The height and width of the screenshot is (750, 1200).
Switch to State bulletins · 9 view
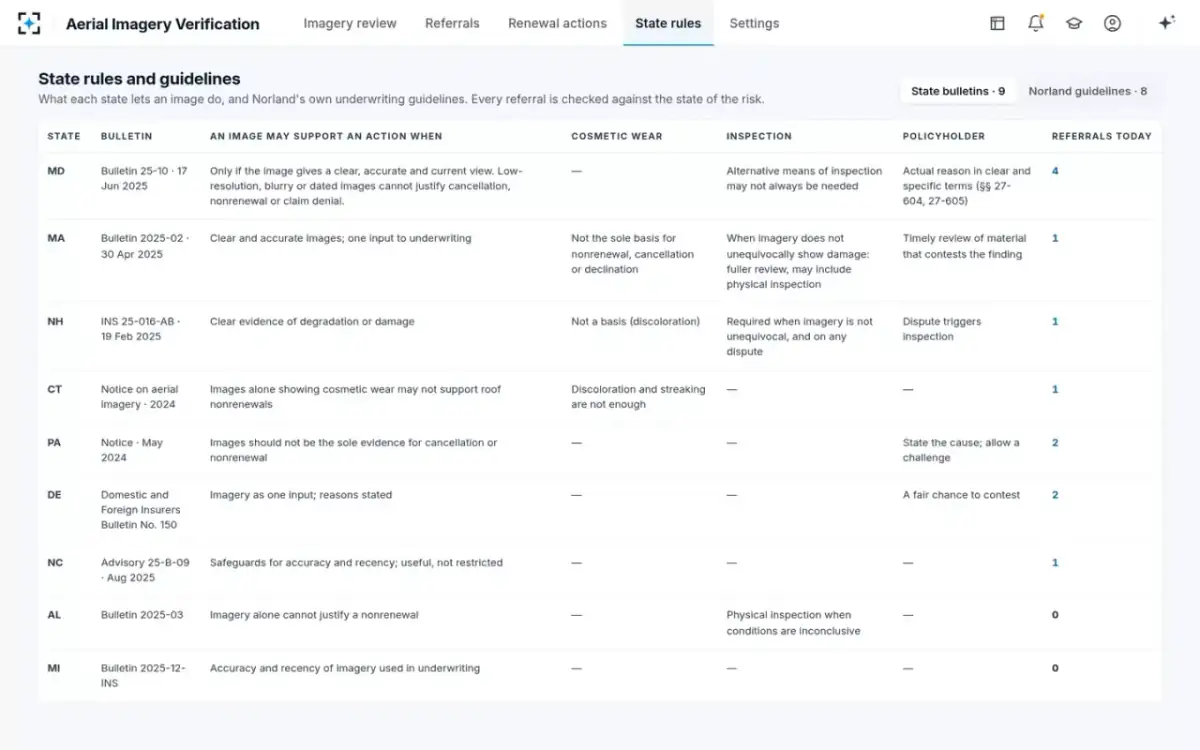click(x=958, y=91)
